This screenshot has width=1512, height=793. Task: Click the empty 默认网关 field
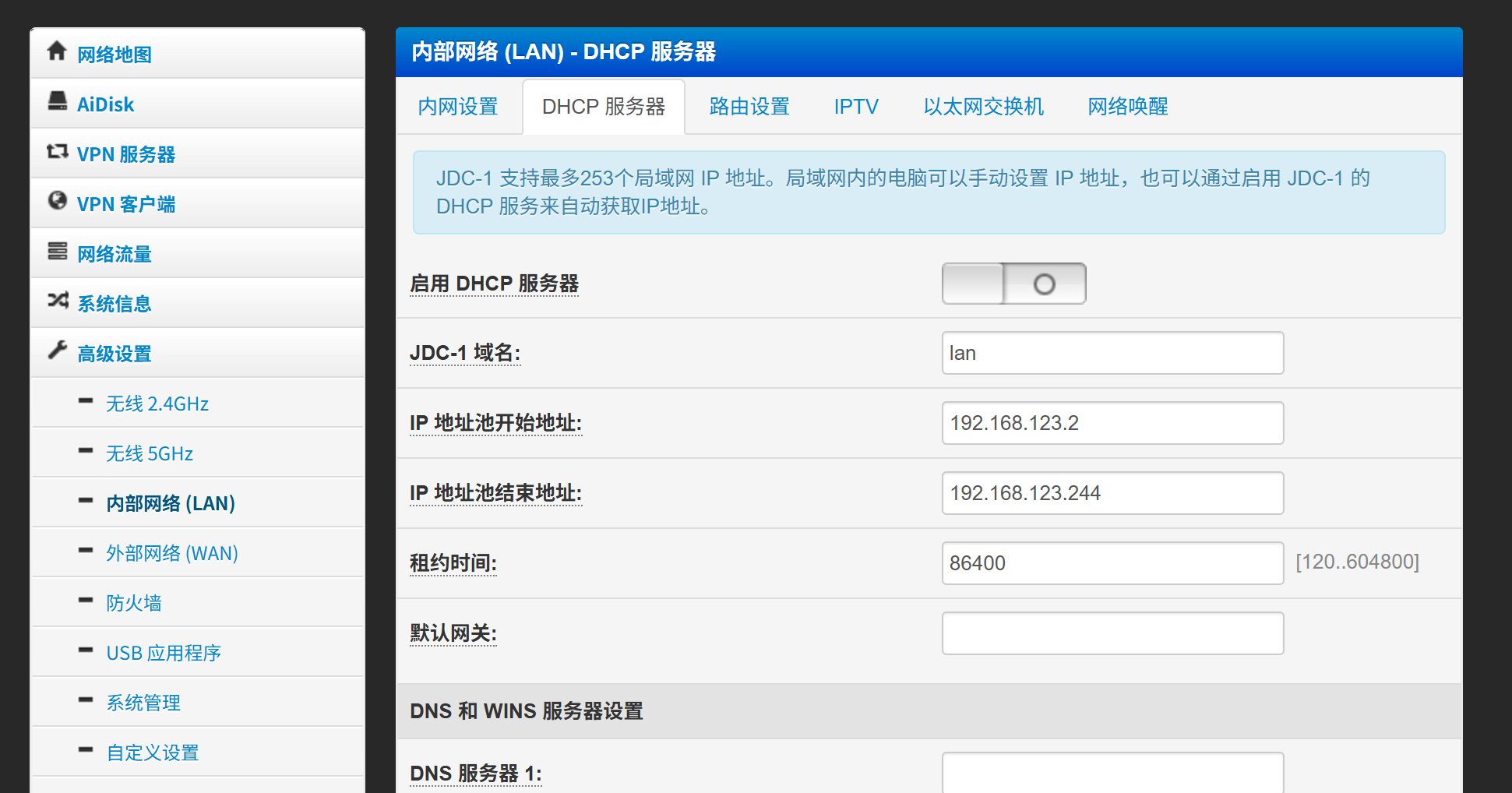click(x=1112, y=633)
